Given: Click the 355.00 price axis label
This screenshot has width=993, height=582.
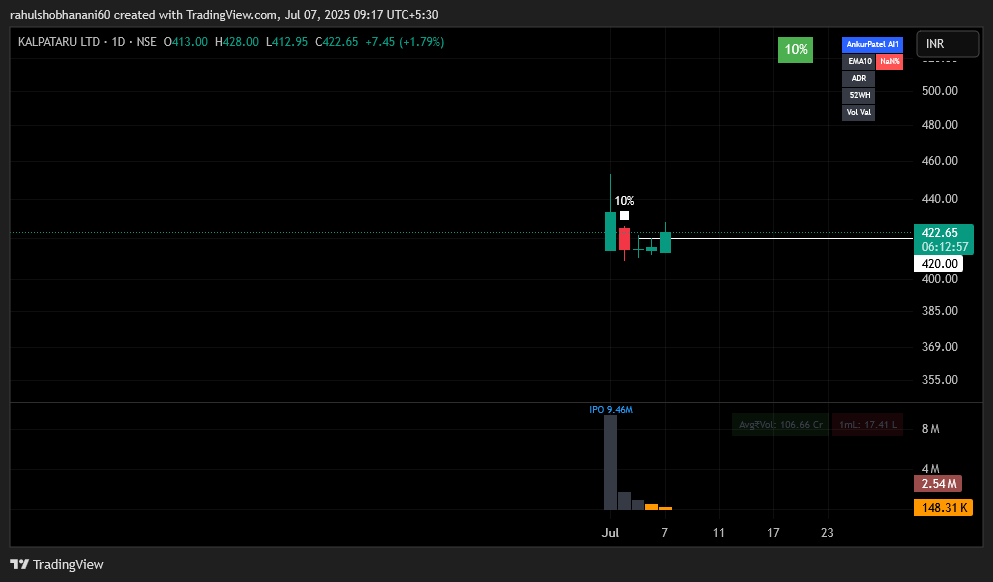Looking at the screenshot, I should click(940, 380).
